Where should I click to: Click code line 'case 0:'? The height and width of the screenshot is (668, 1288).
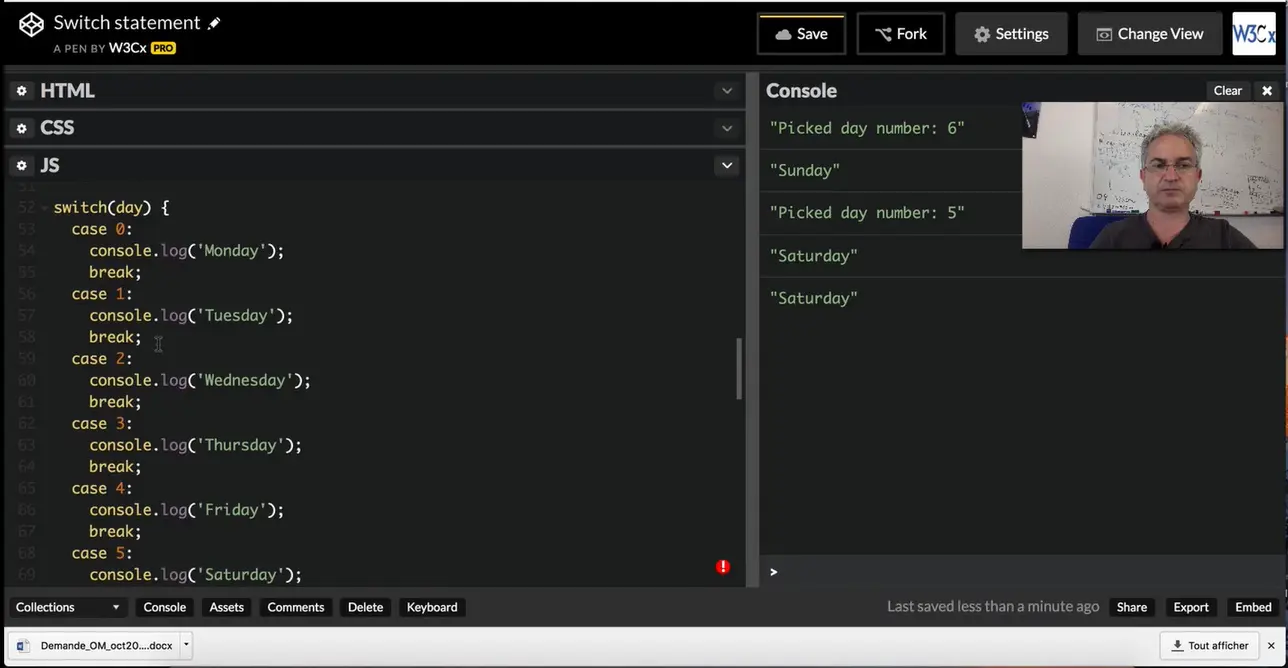102,229
